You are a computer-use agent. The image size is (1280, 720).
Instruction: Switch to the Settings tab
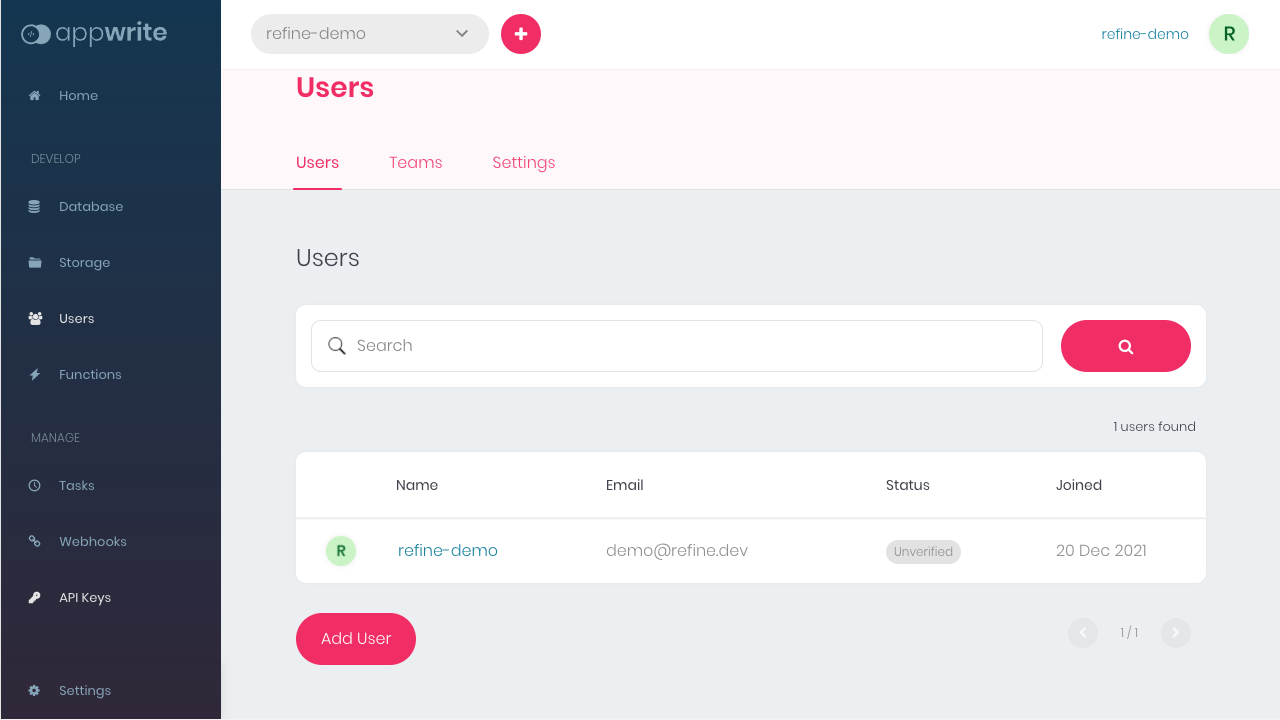pos(523,163)
